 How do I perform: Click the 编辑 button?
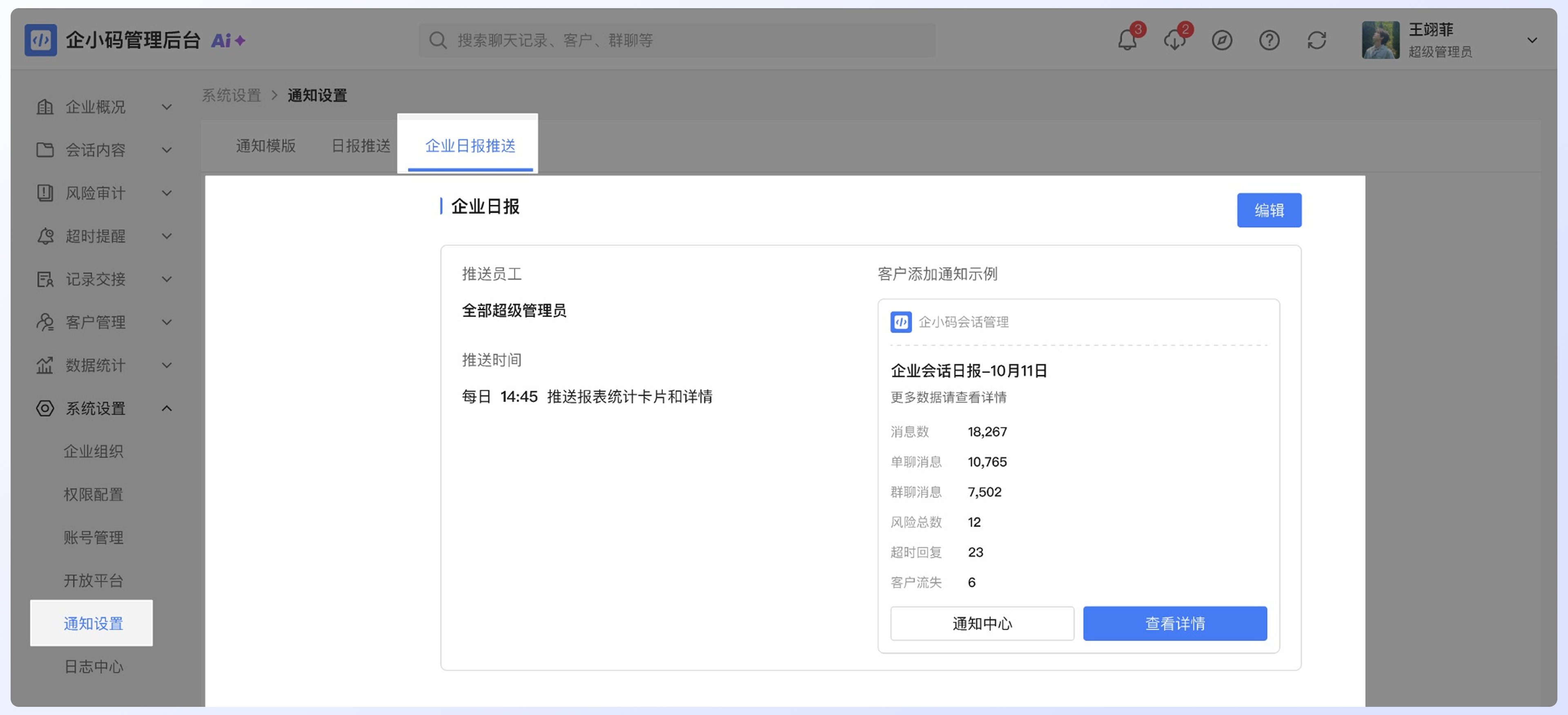(1269, 211)
